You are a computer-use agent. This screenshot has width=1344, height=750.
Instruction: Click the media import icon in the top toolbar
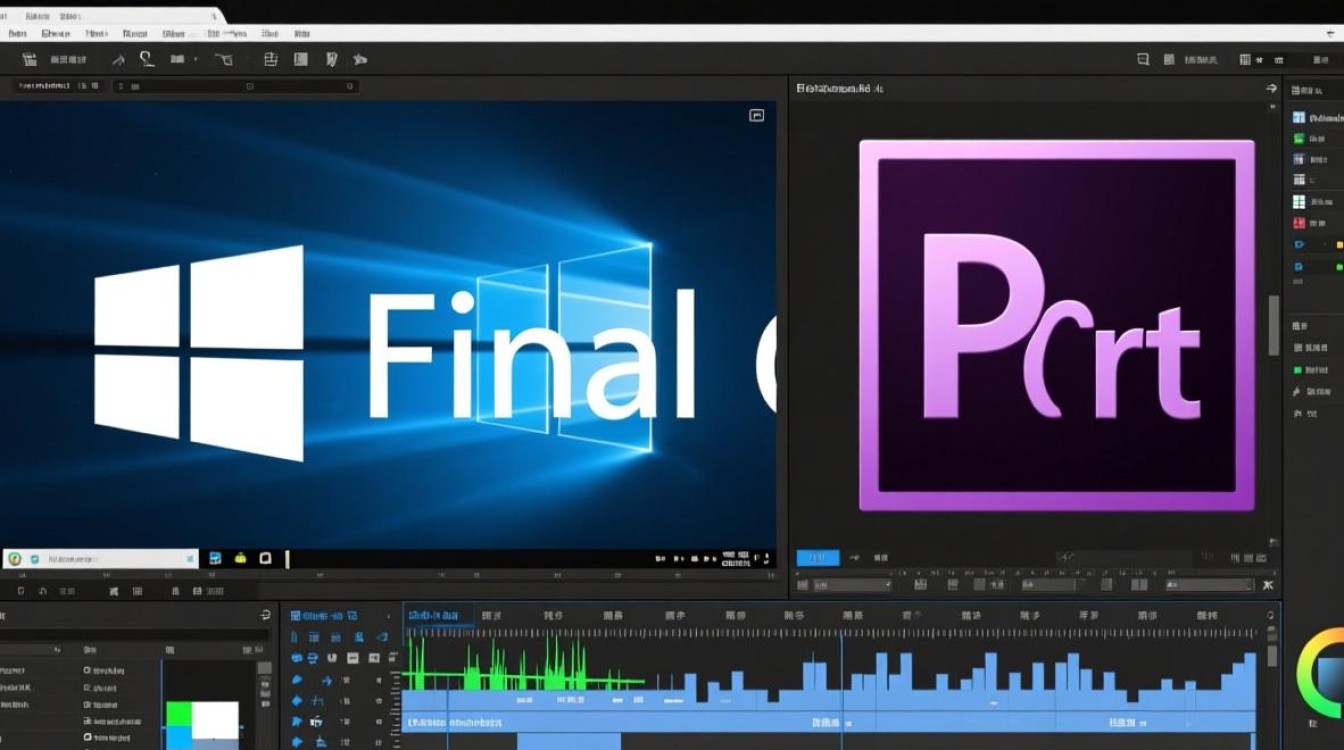28,59
